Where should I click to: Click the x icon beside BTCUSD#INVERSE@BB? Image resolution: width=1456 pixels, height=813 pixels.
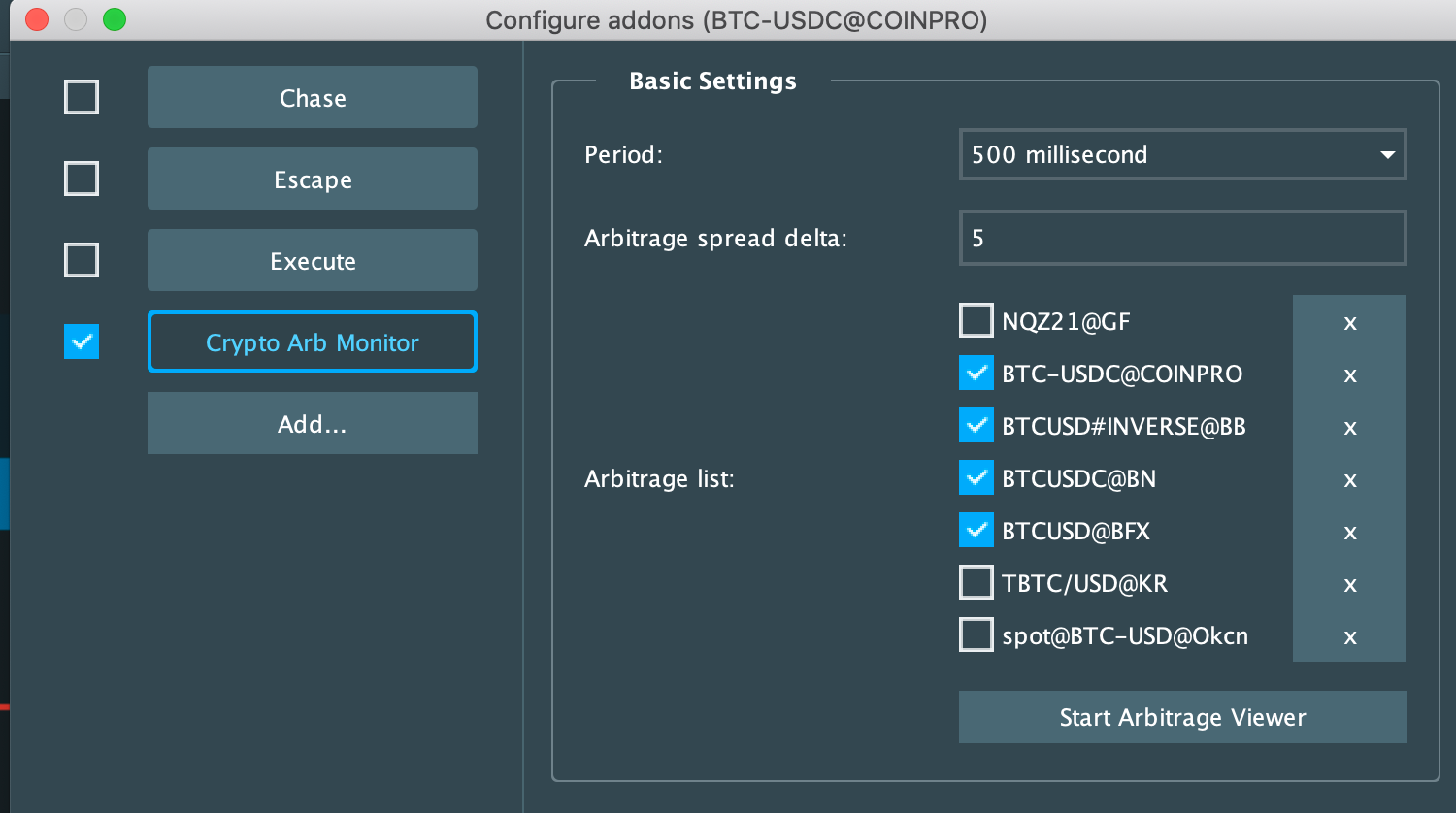pyautogui.click(x=1349, y=427)
